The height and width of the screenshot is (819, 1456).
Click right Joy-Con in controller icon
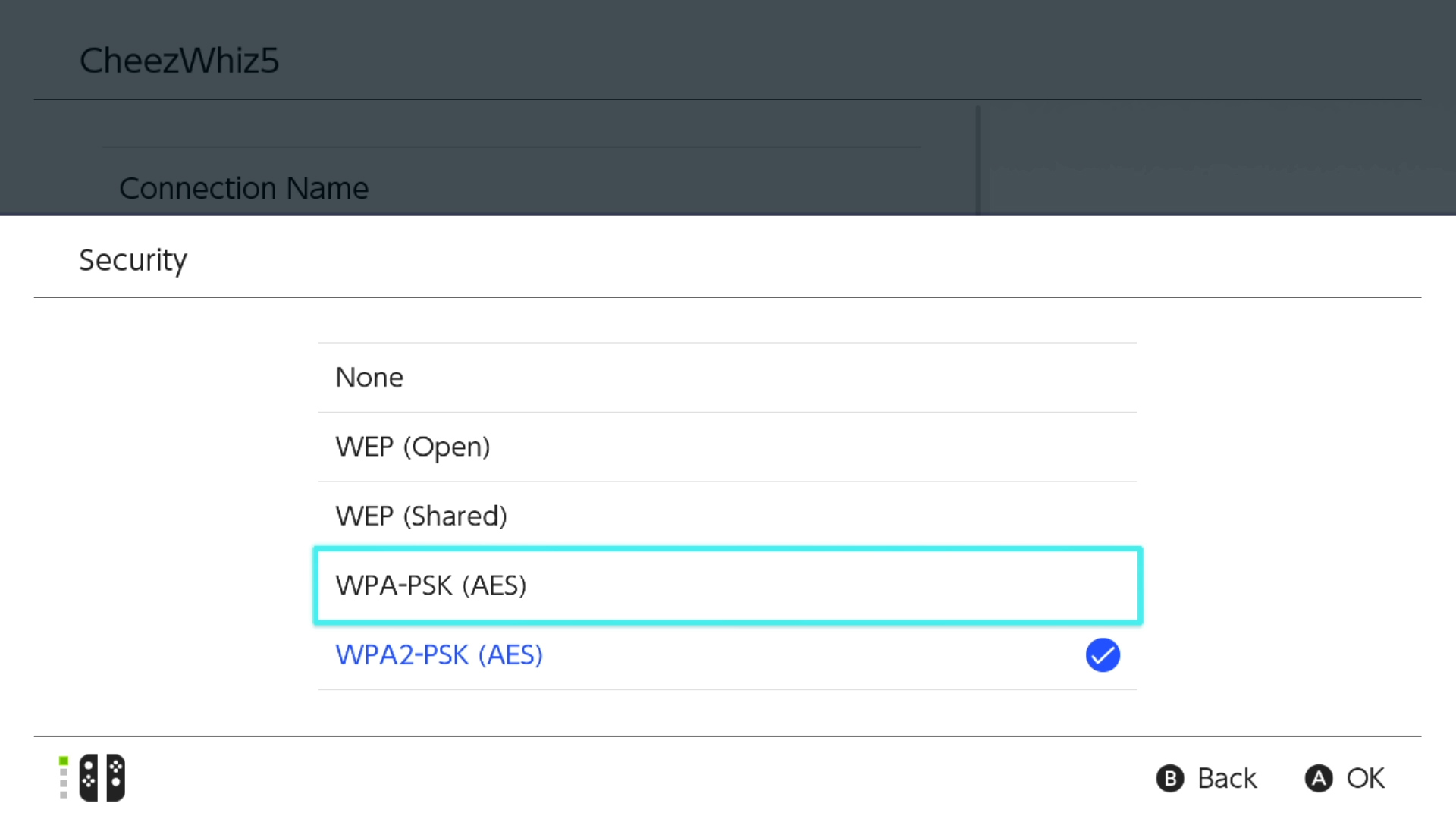tap(115, 777)
